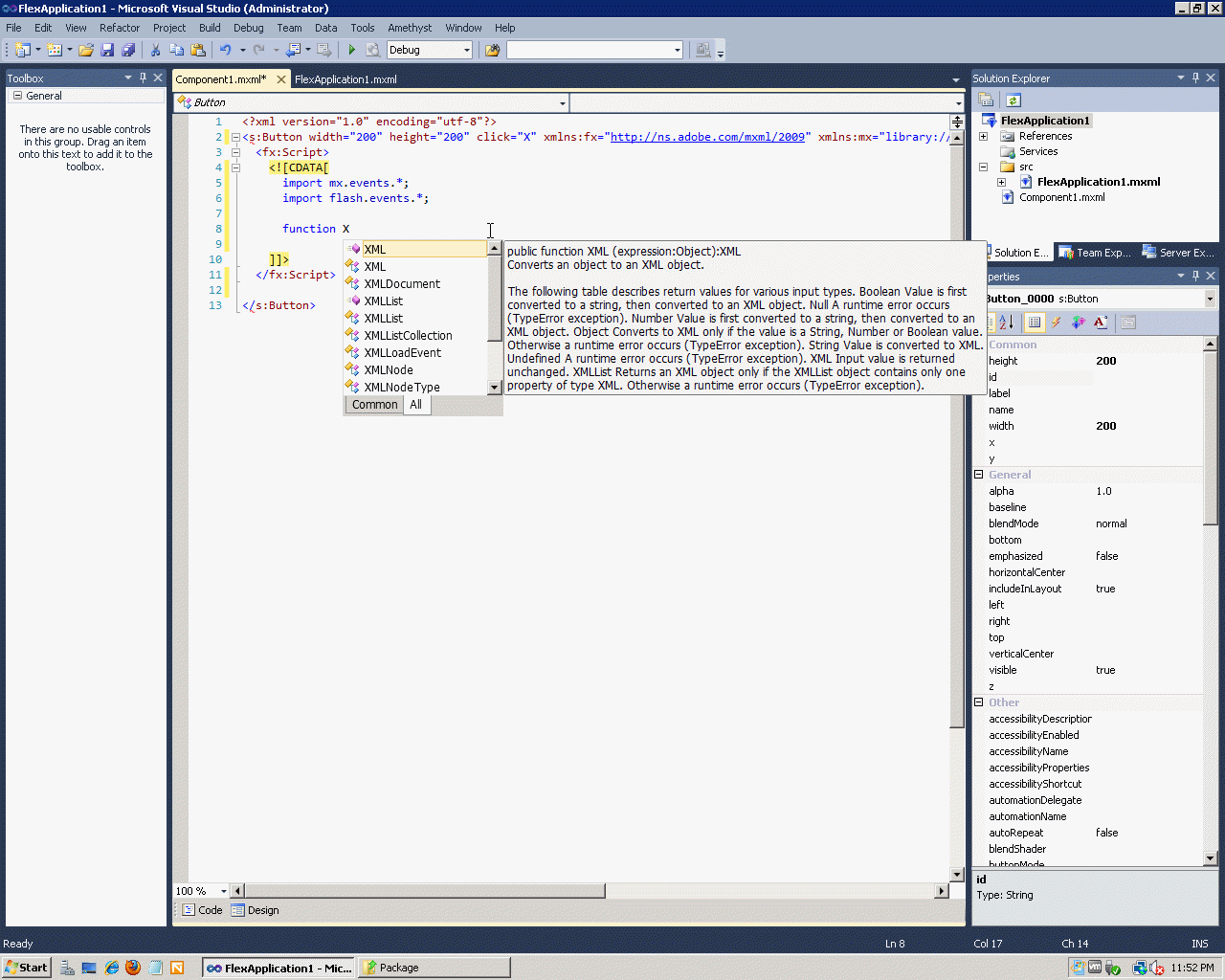The height and width of the screenshot is (980, 1225).
Task: Switch to the Common completion tab
Action: click(x=374, y=405)
